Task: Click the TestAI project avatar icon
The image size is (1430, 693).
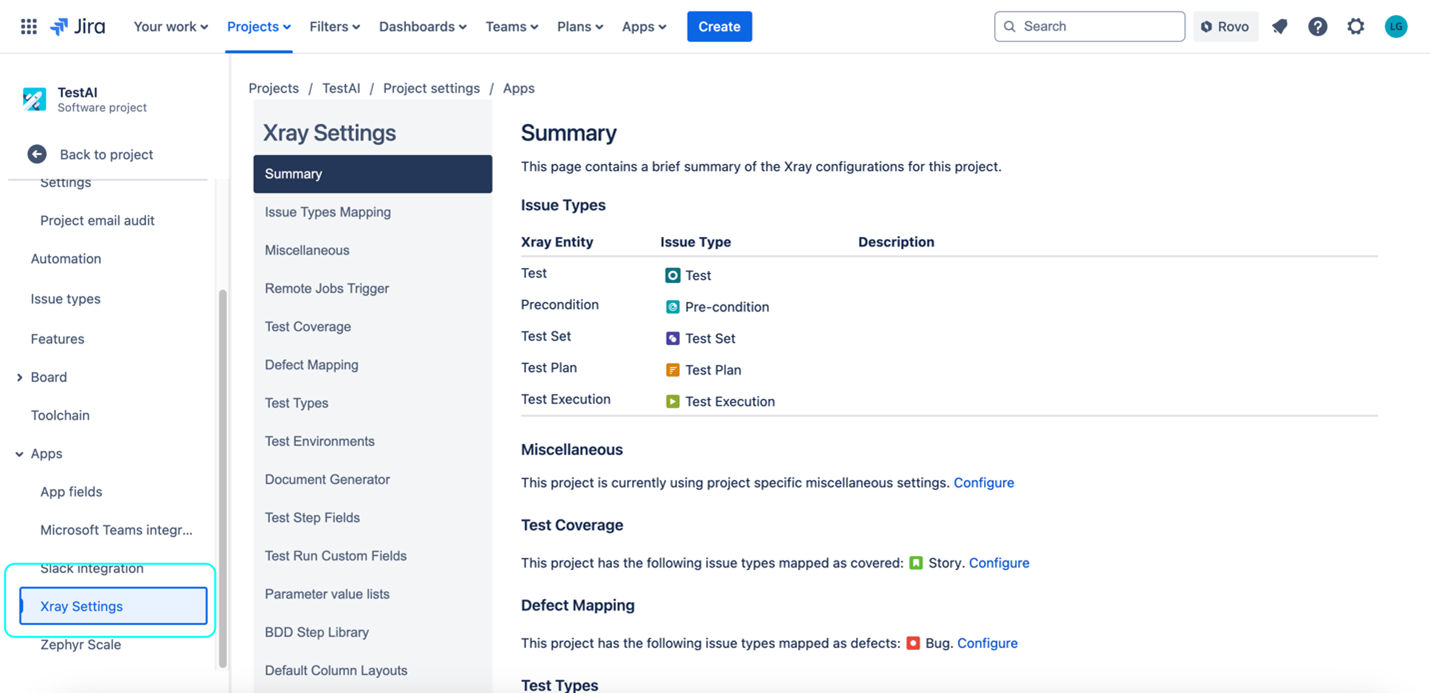Action: pyautogui.click(x=35, y=99)
